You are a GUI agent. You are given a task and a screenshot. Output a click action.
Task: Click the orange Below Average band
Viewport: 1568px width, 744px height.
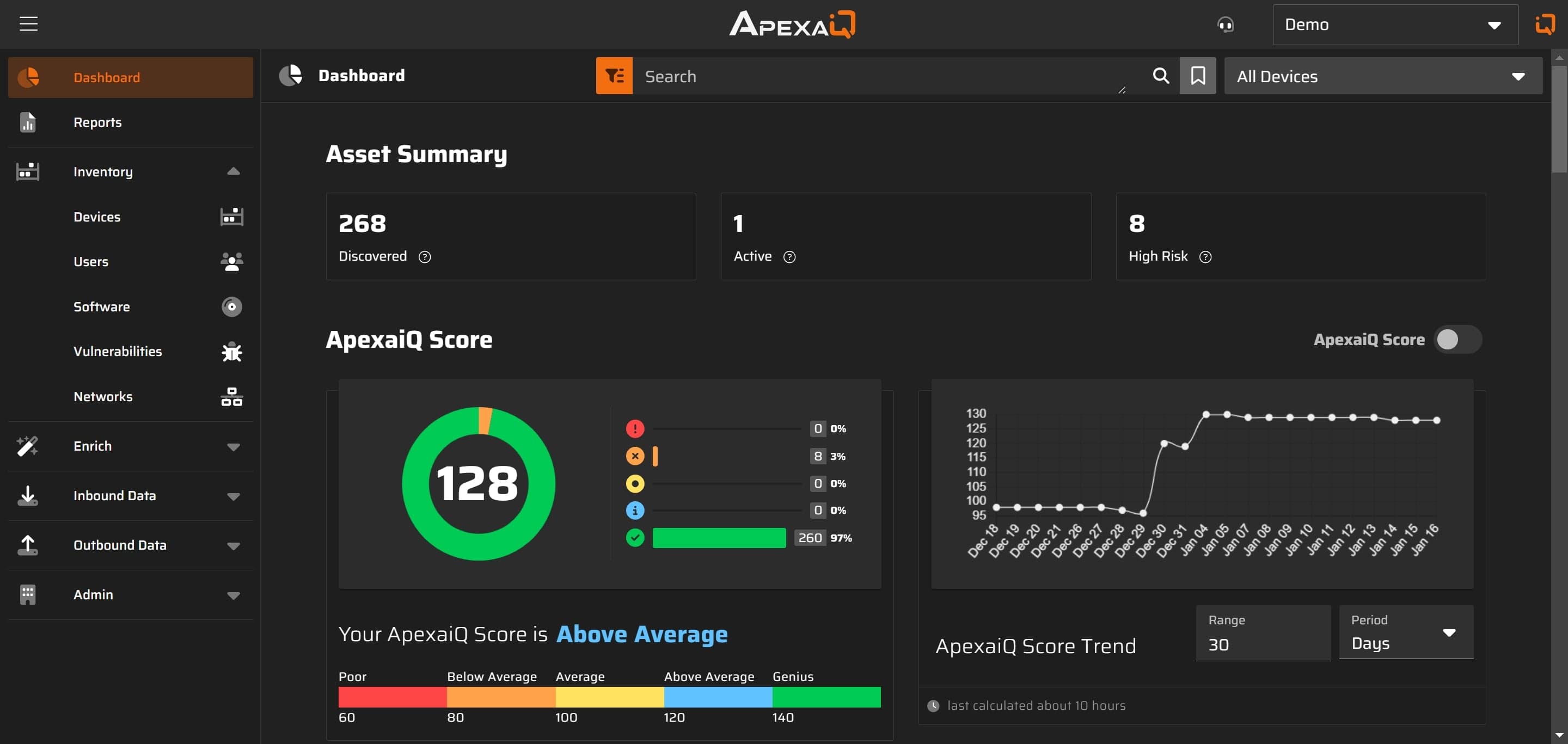pos(501,697)
